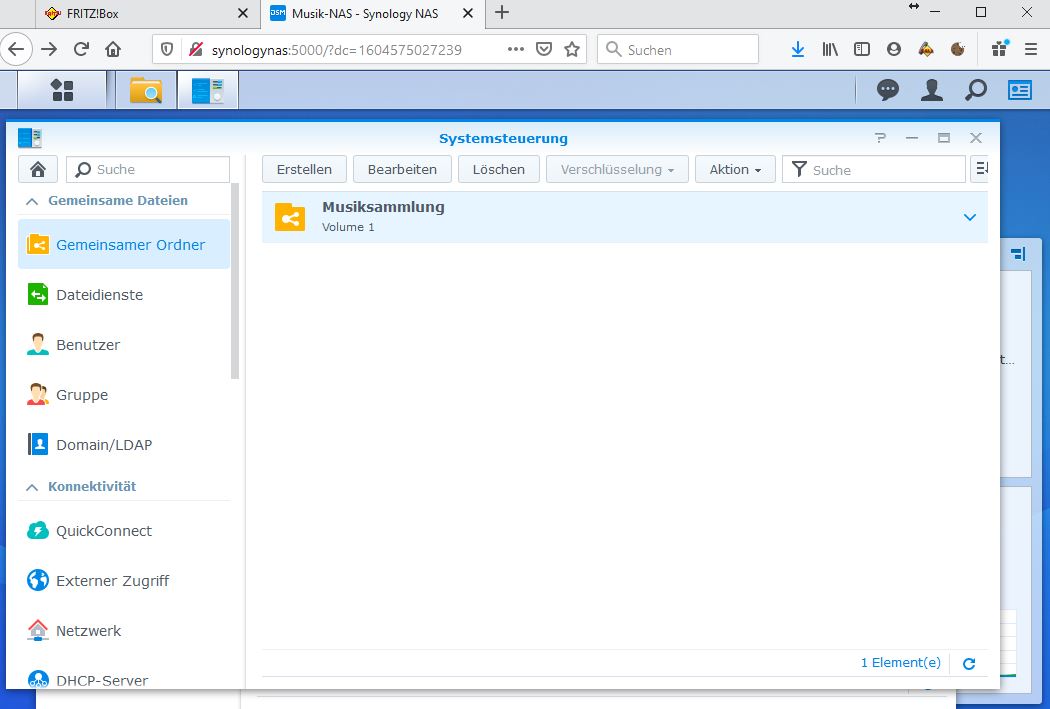The width and height of the screenshot is (1050, 709).
Task: Select the Musiksammlung row title
Action: [383, 208]
